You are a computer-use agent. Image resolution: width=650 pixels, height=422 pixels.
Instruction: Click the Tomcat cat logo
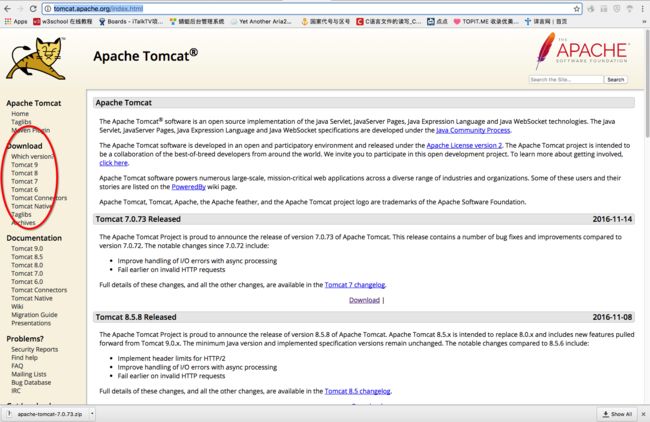36,58
